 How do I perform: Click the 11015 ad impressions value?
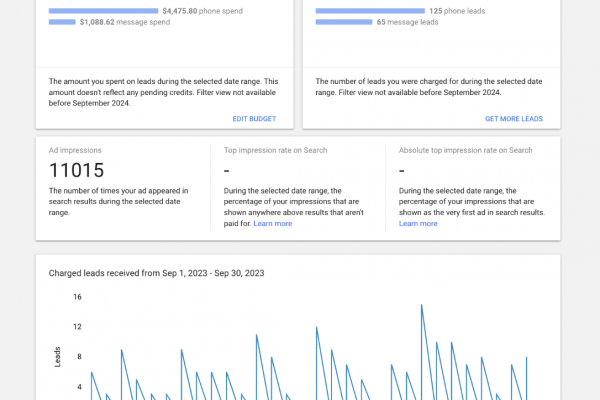pos(76,171)
